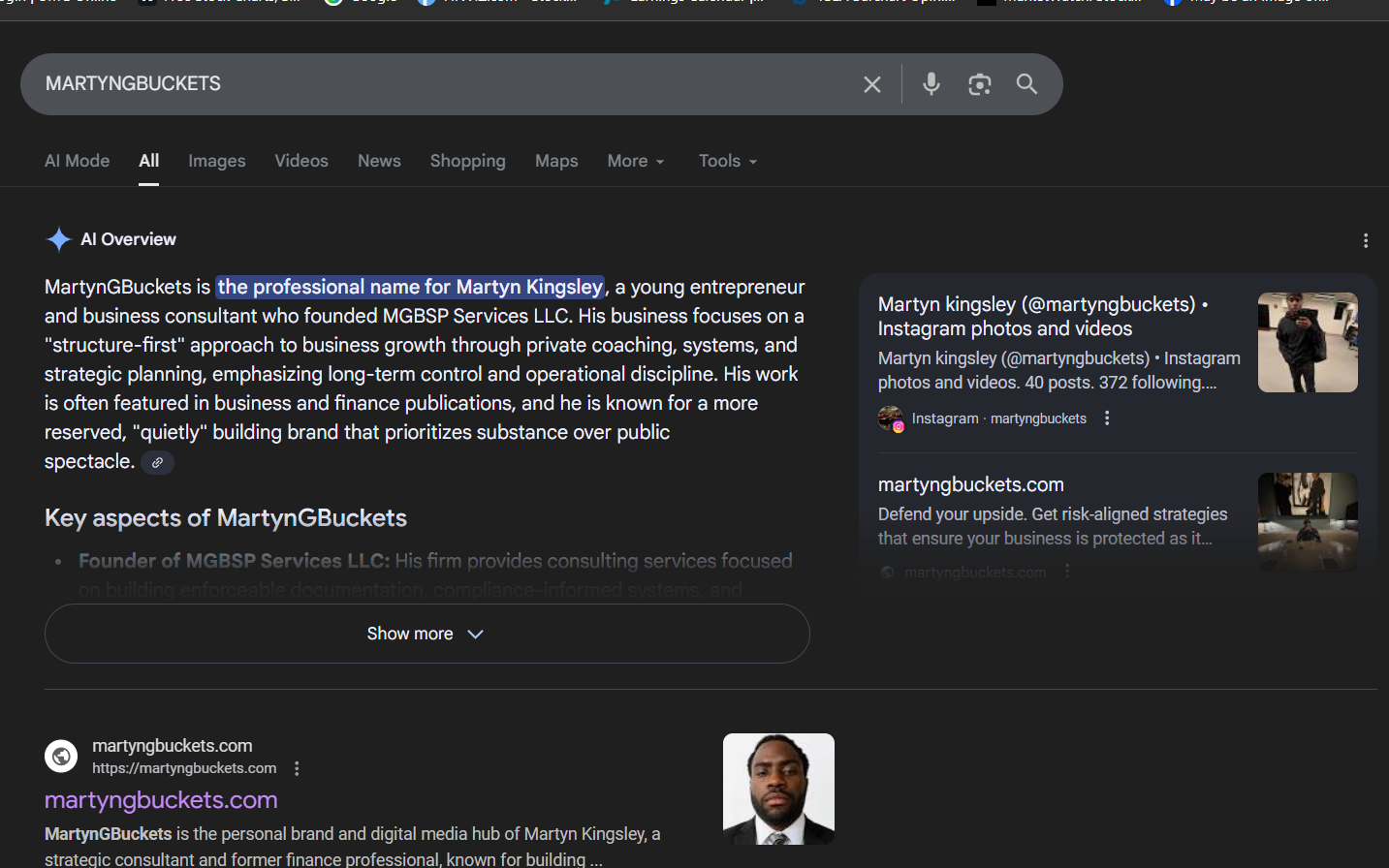This screenshot has width=1389, height=868.
Task: Click martyngbuckets.com card in AI Overview sidebar
Action: 970,484
